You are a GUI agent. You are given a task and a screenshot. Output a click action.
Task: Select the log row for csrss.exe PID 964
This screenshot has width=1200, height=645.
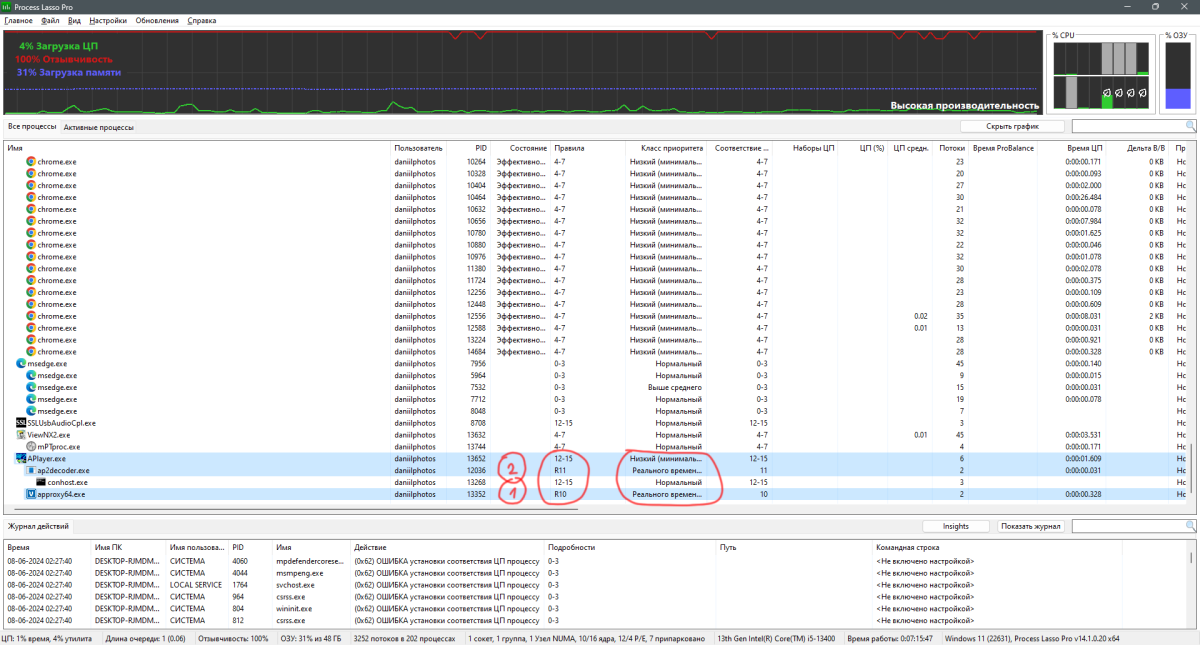pos(596,597)
